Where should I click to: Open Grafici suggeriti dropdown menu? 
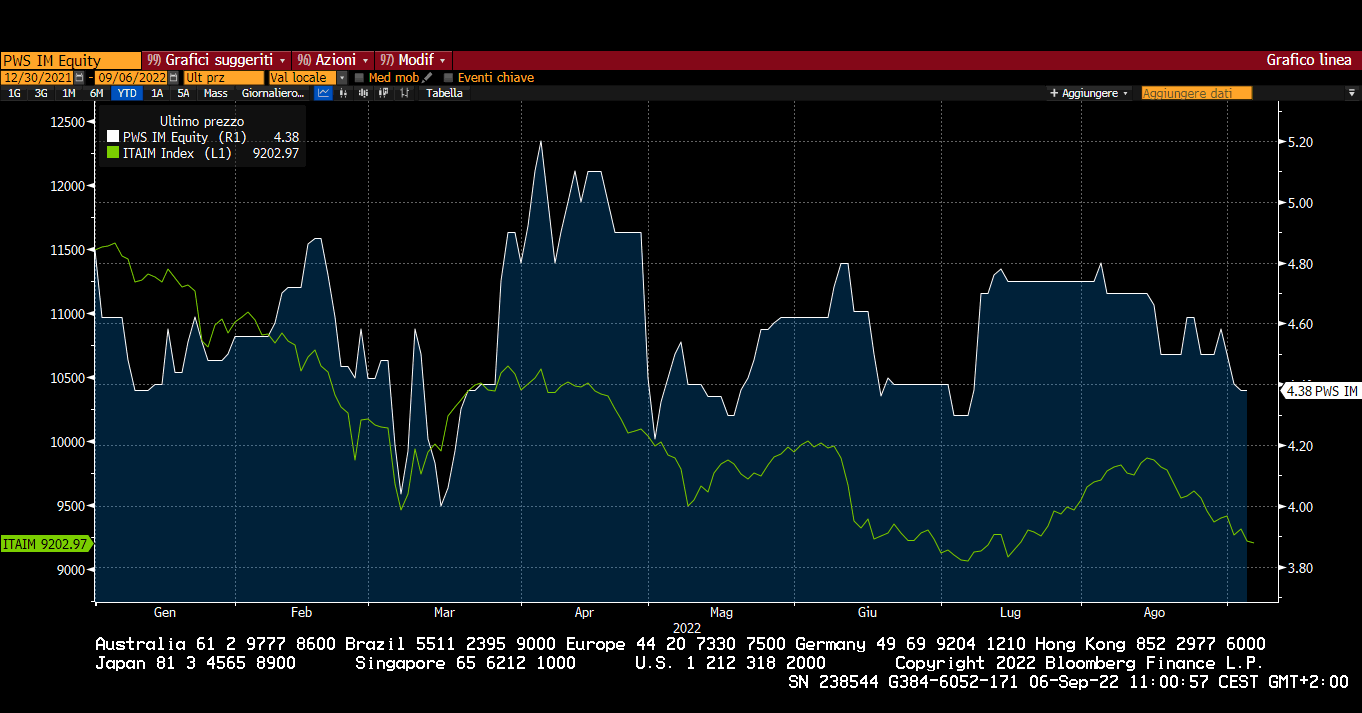[216, 60]
